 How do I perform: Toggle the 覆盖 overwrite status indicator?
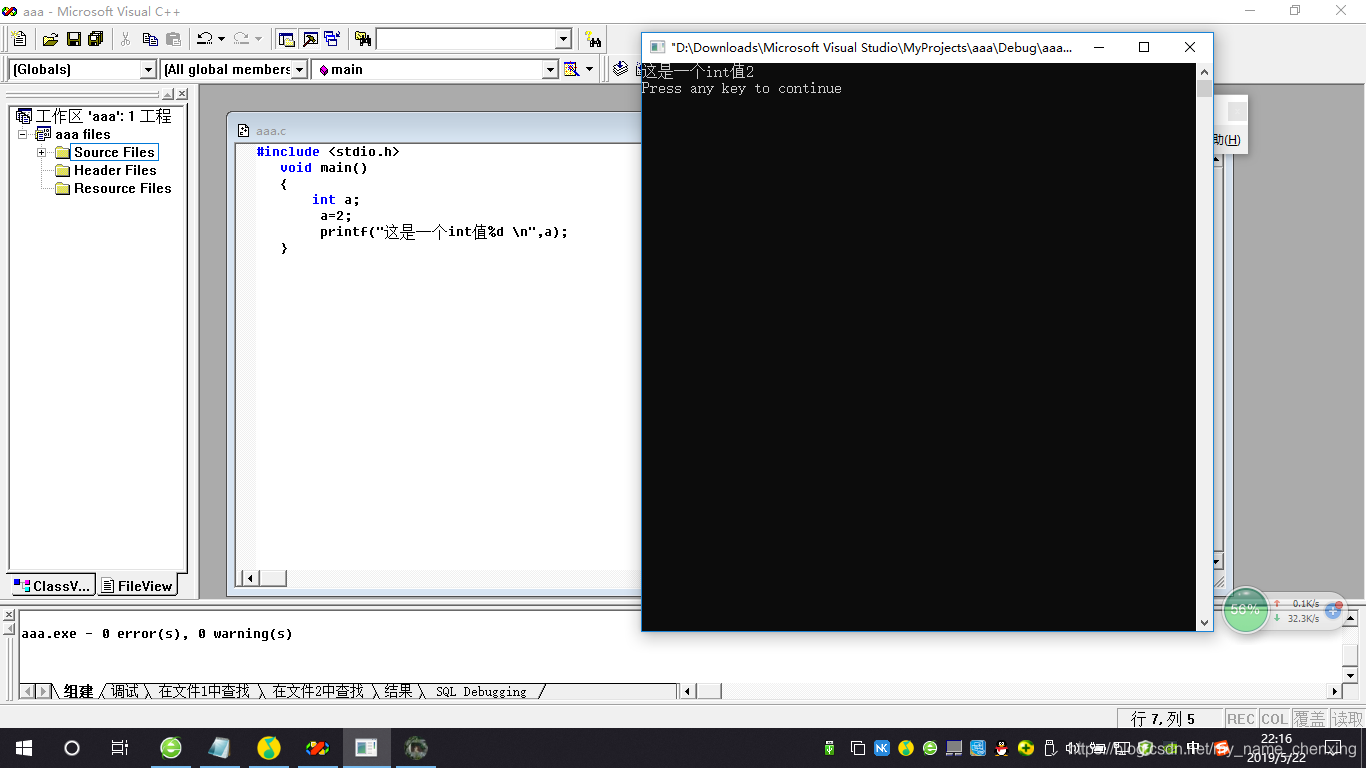[1309, 719]
